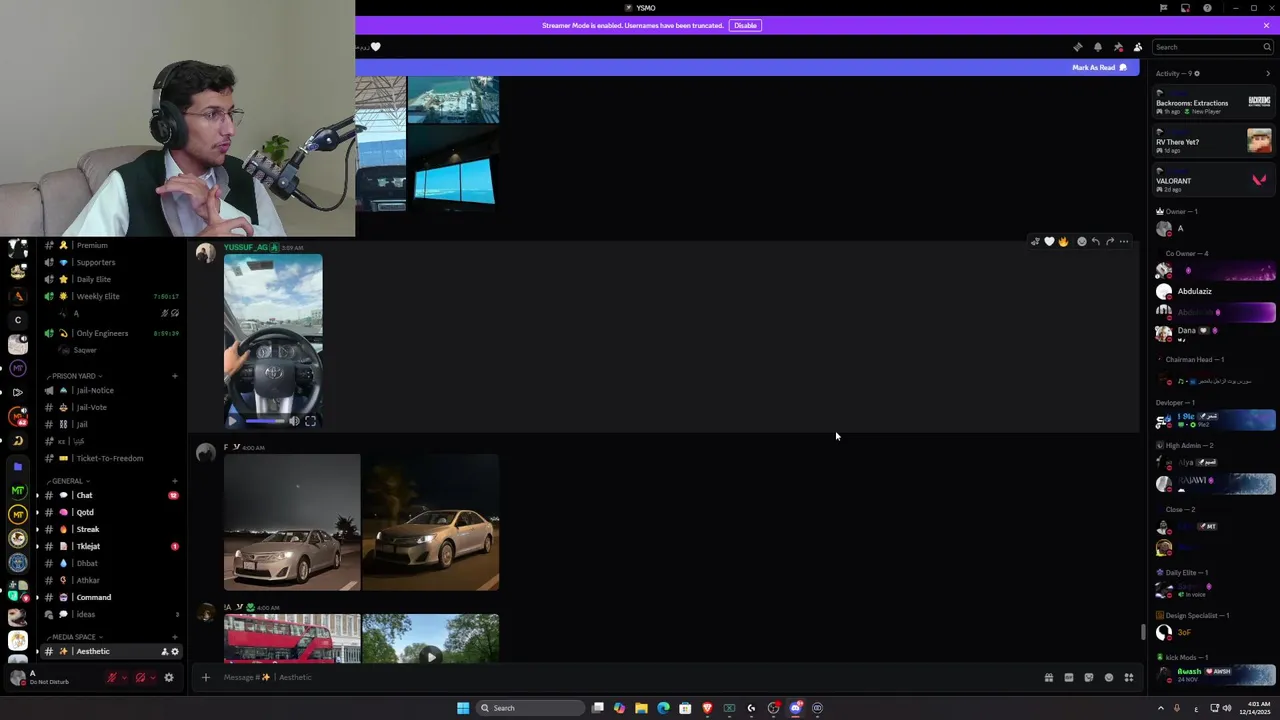The height and width of the screenshot is (720, 1280).
Task: Join Weekly Elite voice channel
Action: [x=110, y=296]
